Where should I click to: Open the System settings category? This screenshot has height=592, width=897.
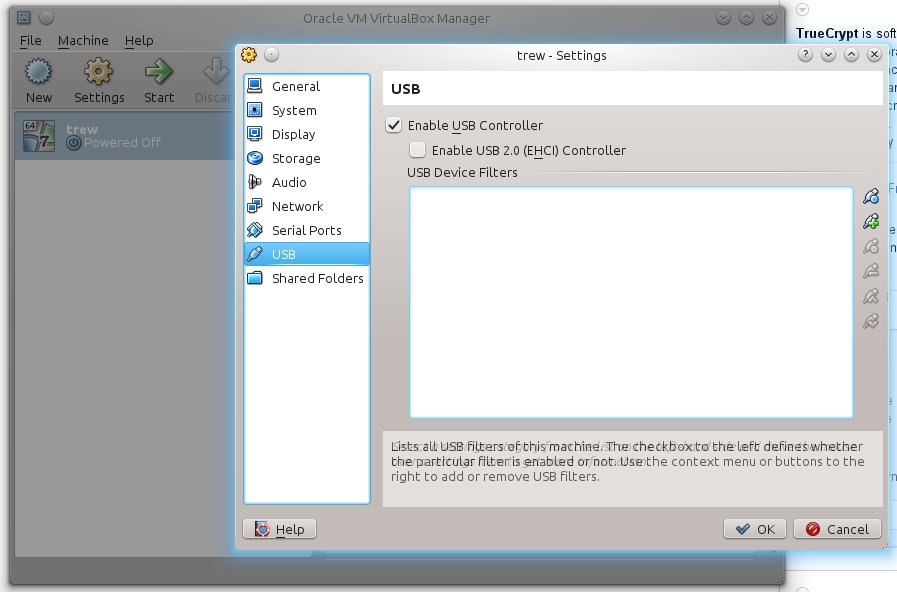point(307,110)
